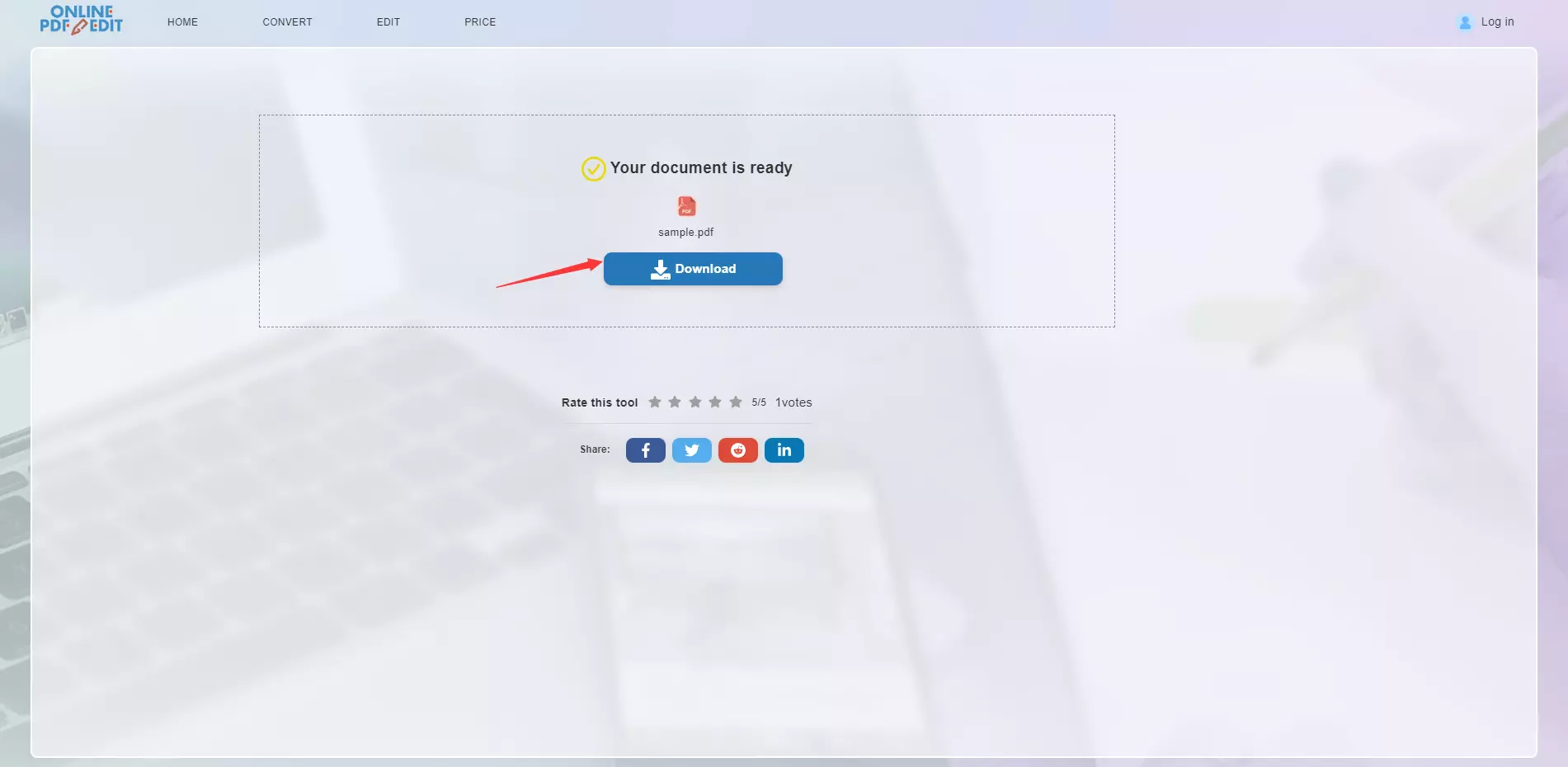The image size is (1568, 767).
Task: Click the "Your document is ready" heading
Action: point(701,168)
